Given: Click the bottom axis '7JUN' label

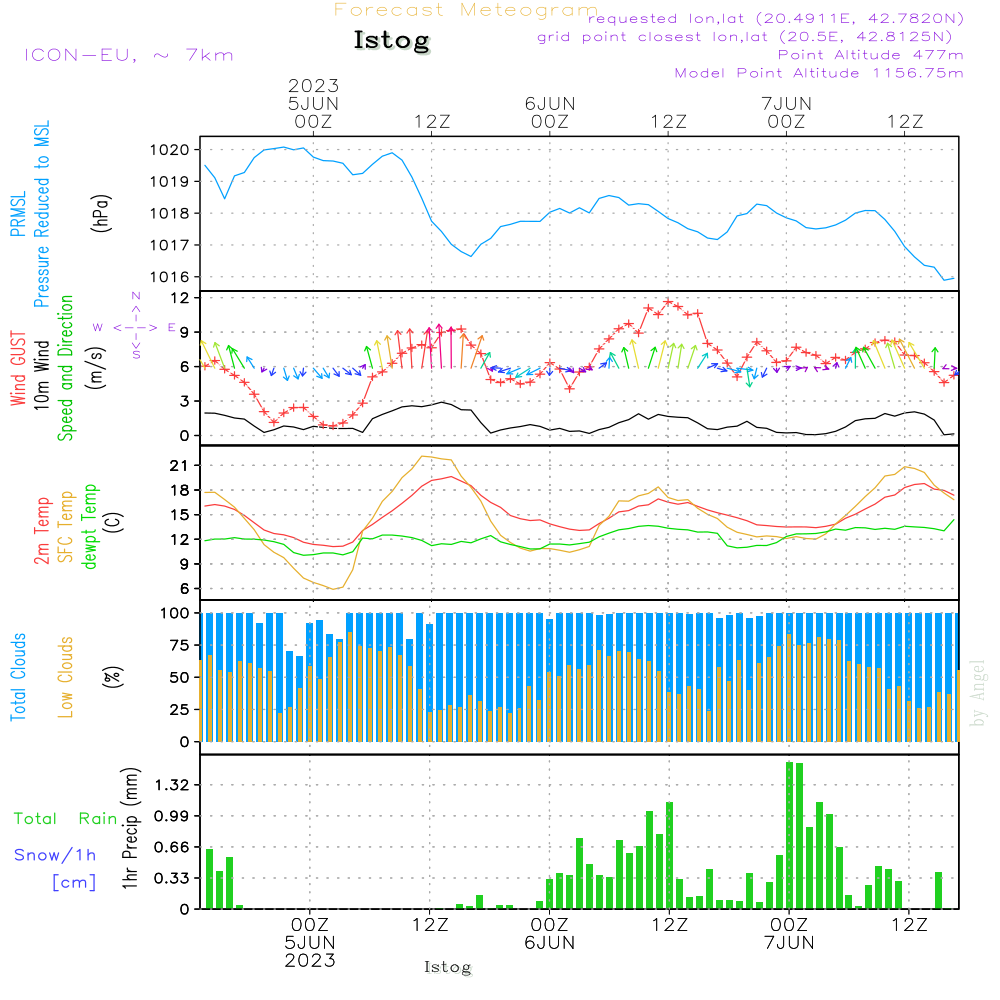Looking at the screenshot, I should click(790, 943).
